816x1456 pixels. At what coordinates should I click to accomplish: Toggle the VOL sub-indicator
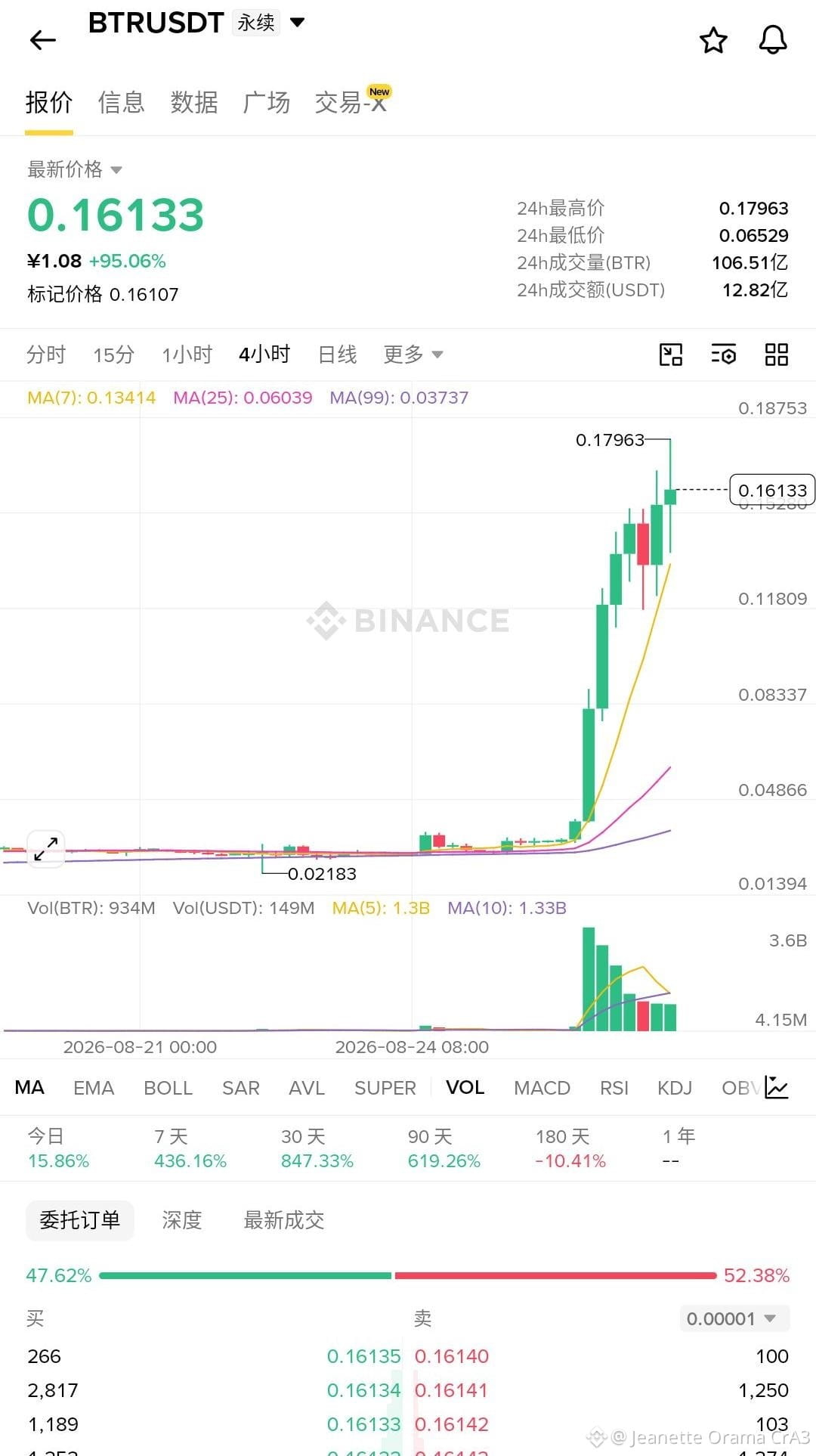point(465,1087)
